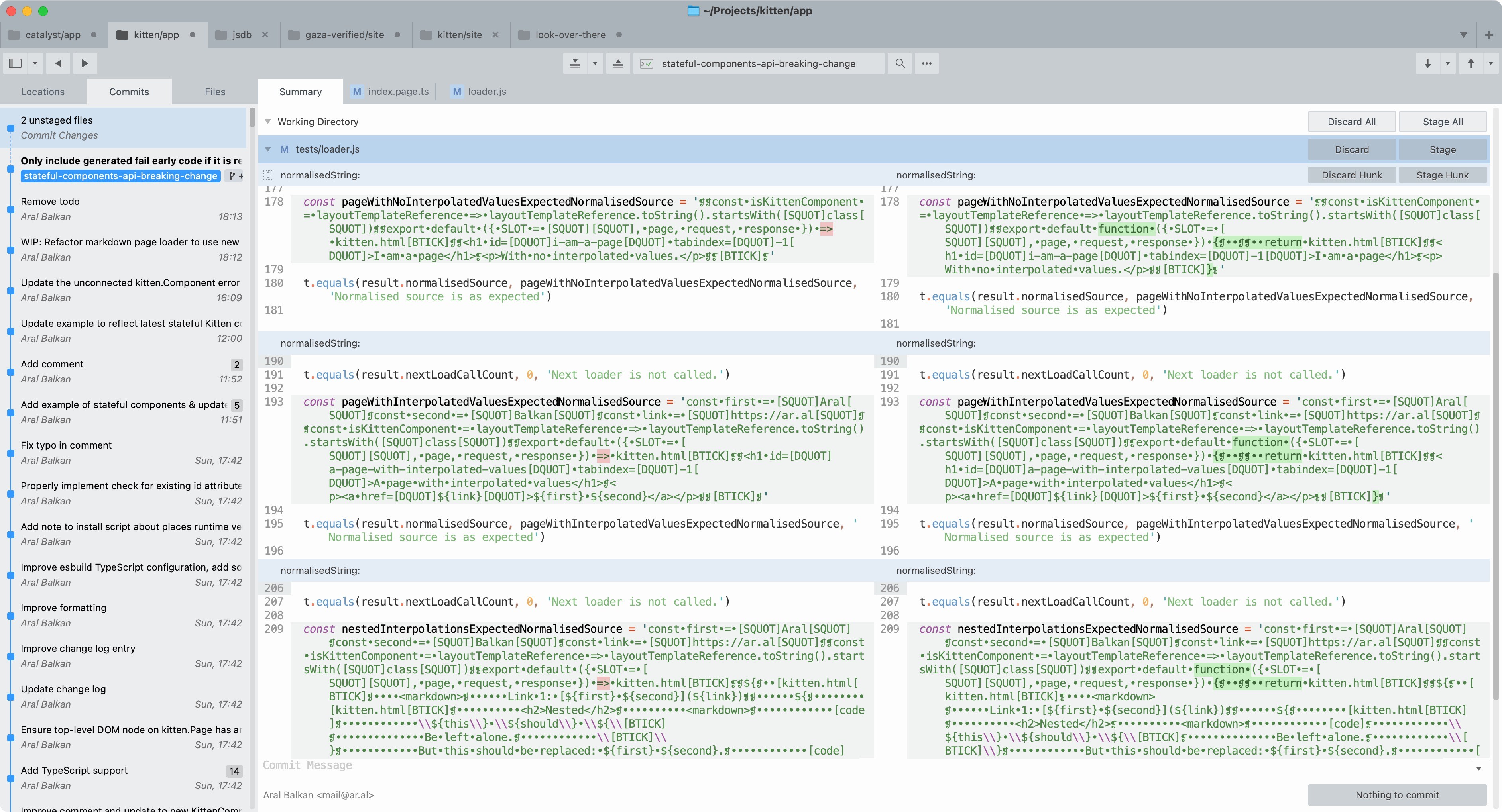The height and width of the screenshot is (812, 1502).
Task: Open the stash options dropdown arrow
Action: tap(595, 63)
